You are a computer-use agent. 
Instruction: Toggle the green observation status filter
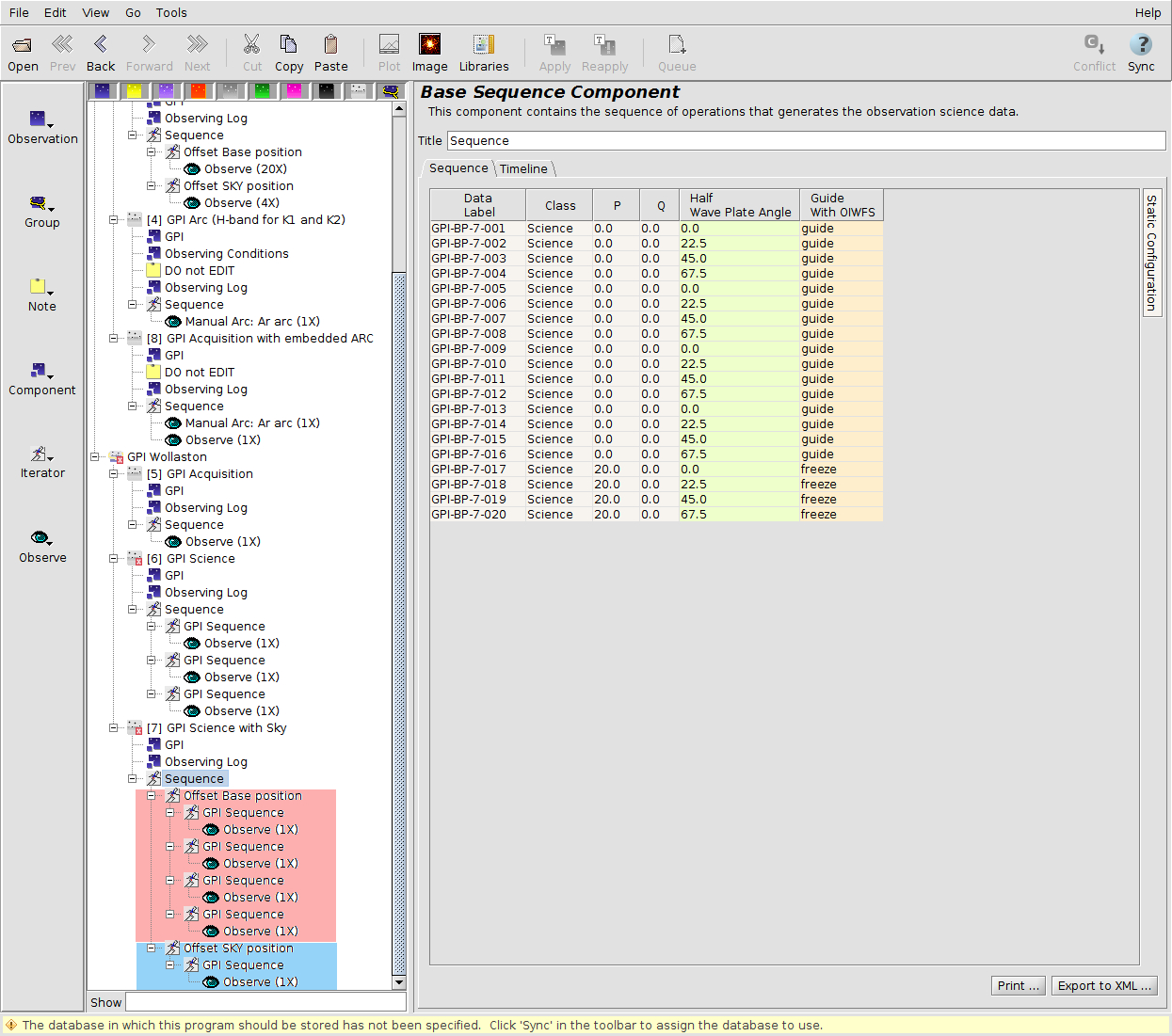pos(263,90)
